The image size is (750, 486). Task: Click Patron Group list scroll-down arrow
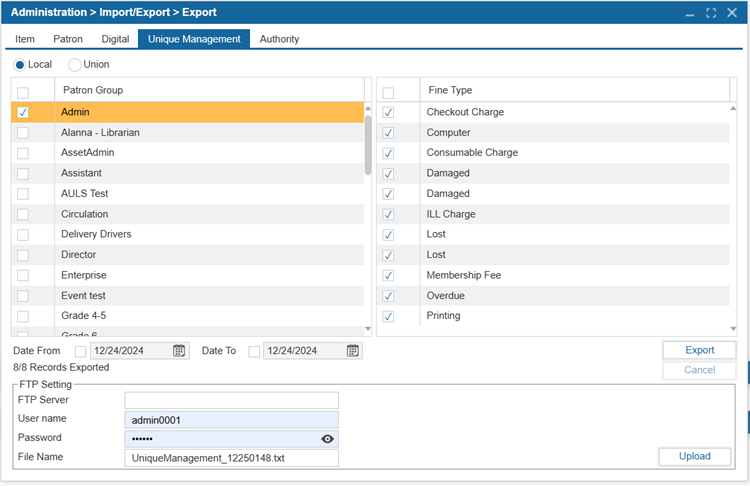[368, 329]
